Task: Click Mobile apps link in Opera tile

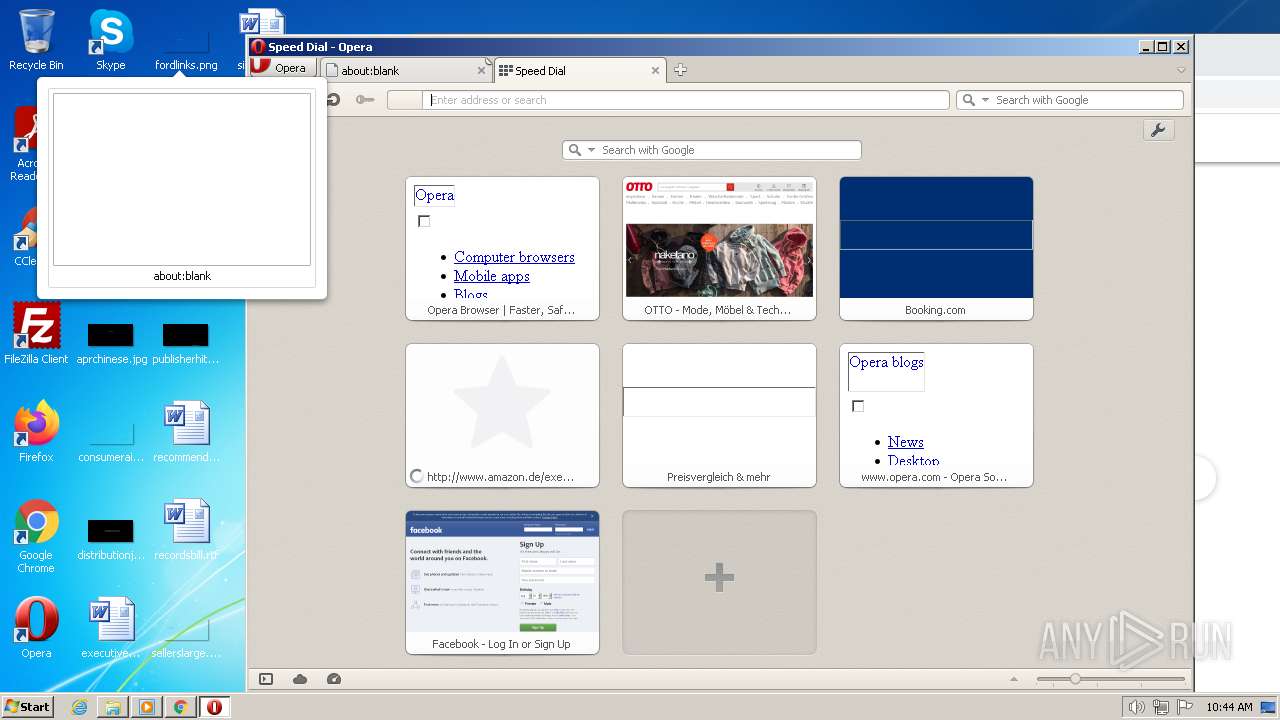Action: click(492, 276)
